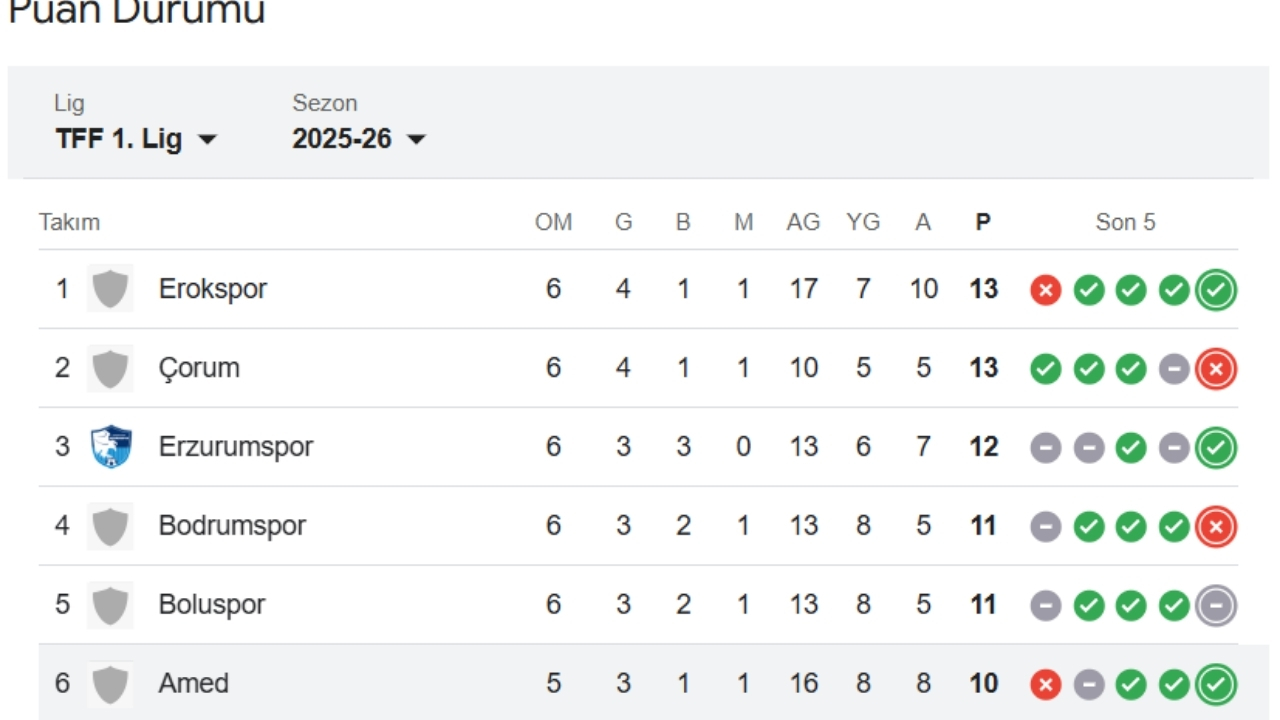1280x720 pixels.
Task: Click the Erzurumspor club crest icon
Action: 110,447
